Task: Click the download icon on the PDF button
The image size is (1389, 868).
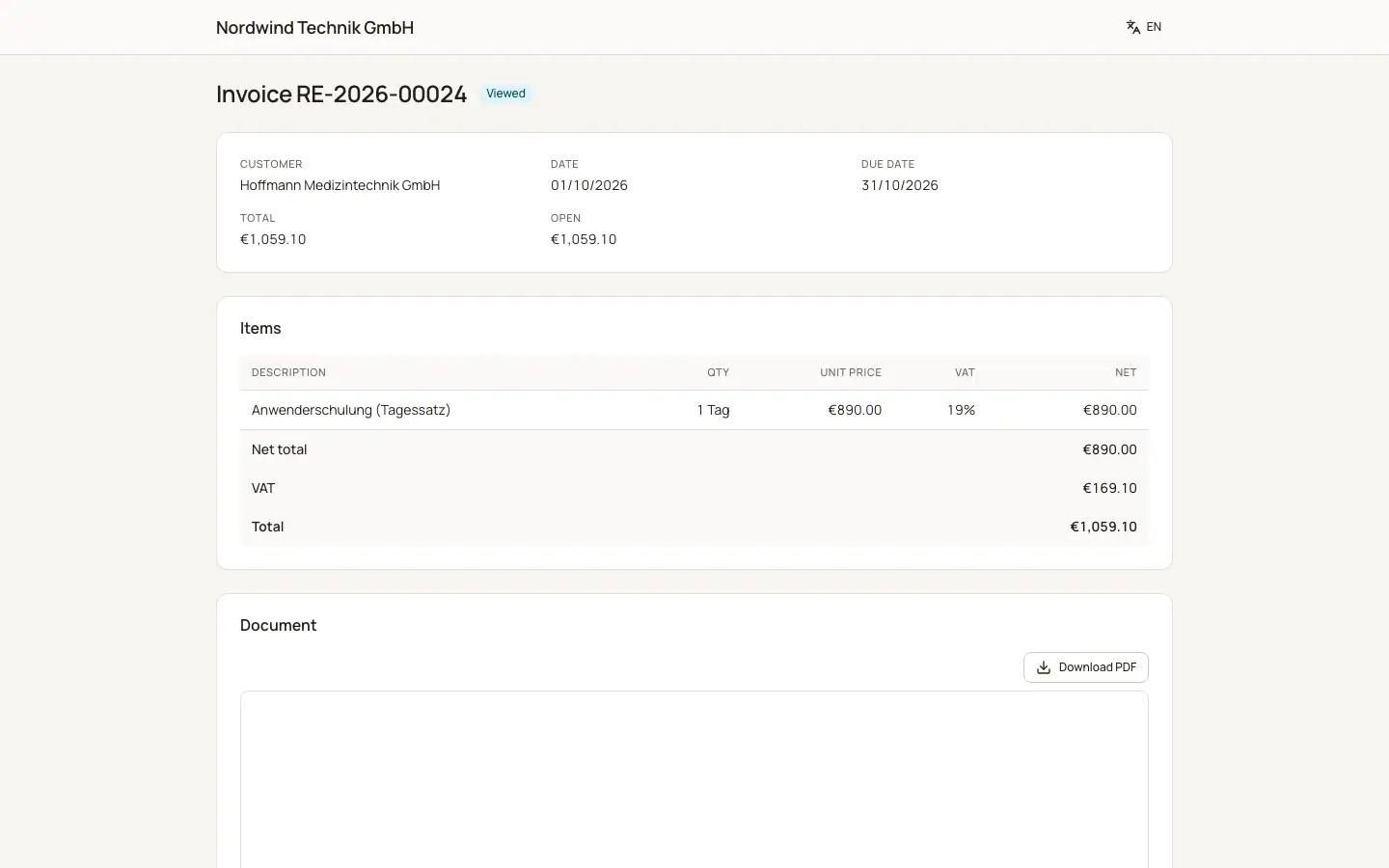Action: (1044, 667)
